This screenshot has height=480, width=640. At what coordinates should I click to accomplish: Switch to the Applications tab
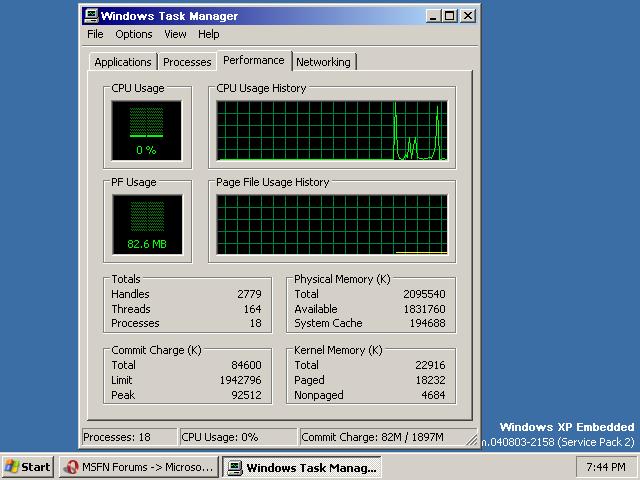tap(123, 62)
